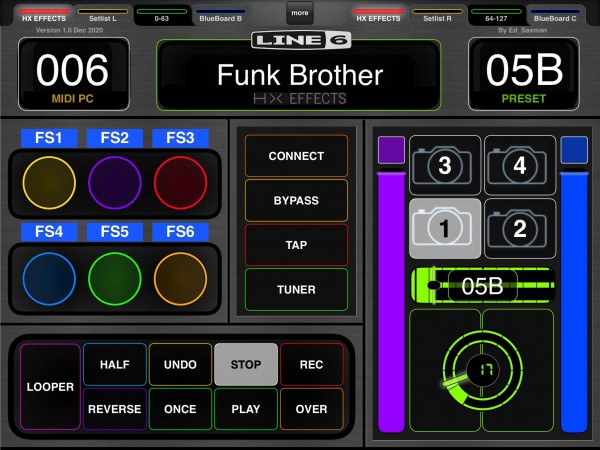Switch to BlueBoard B tab

click(x=220, y=15)
